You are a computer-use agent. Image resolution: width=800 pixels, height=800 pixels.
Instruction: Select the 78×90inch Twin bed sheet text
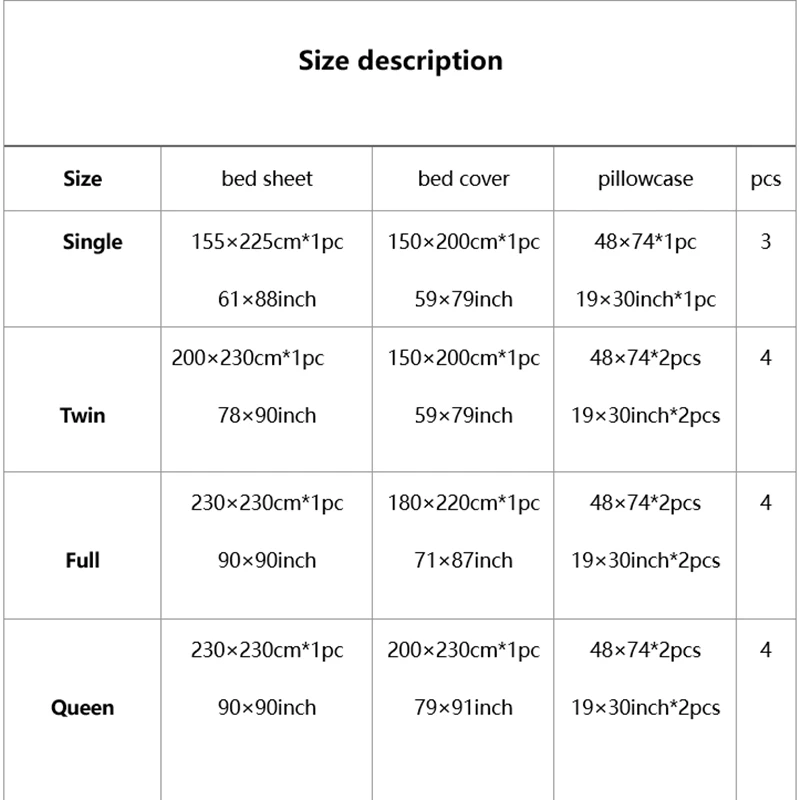[267, 415]
